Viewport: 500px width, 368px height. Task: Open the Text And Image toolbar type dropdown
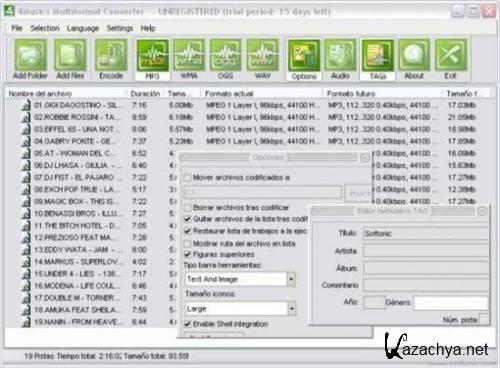291,279
